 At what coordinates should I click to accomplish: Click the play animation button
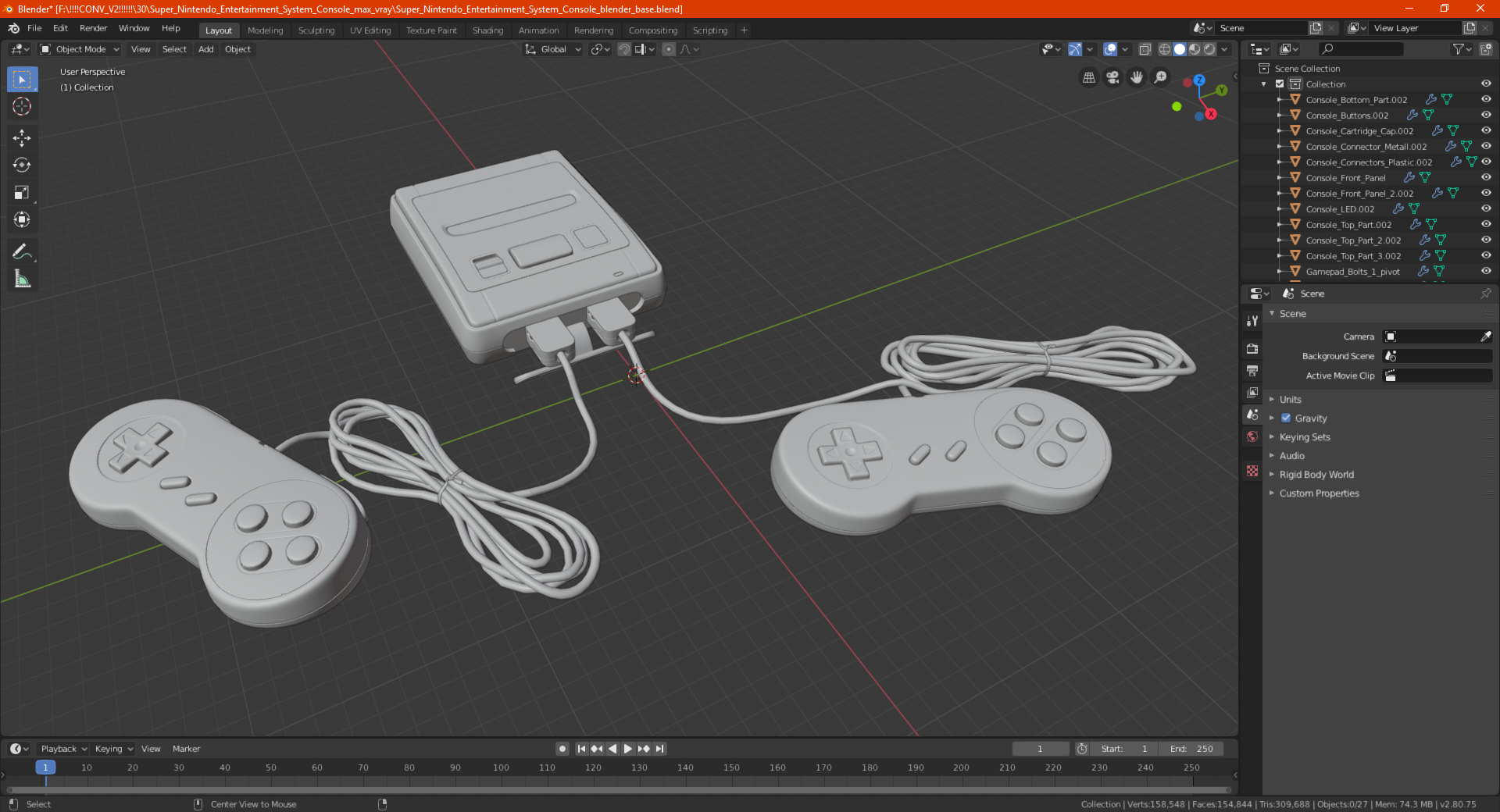627,749
